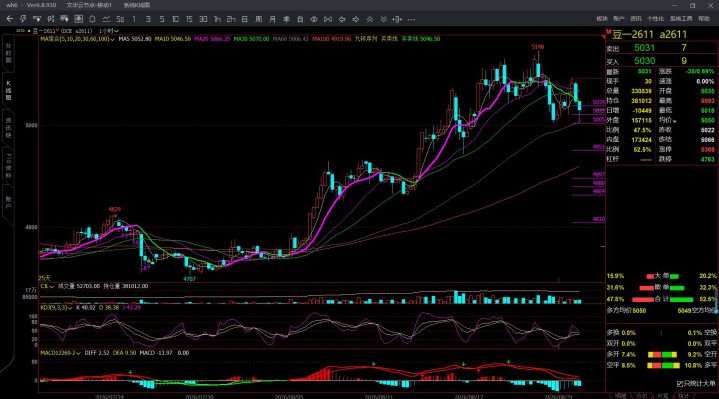The width and height of the screenshot is (719, 399).
Task: Expand the 1小时 period dropdown
Action: click(109, 31)
